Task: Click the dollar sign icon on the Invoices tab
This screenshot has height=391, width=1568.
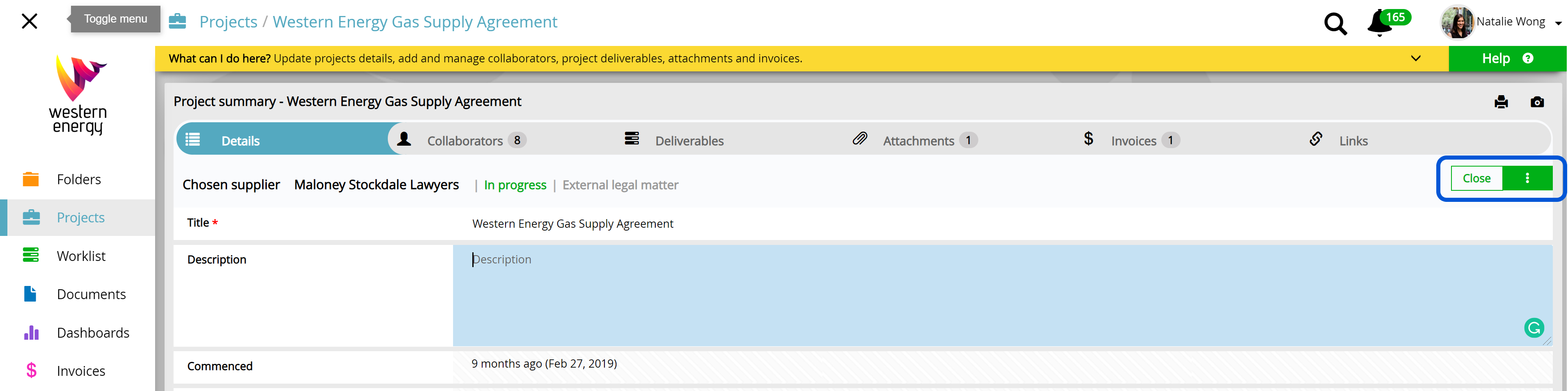Action: [x=1088, y=139]
